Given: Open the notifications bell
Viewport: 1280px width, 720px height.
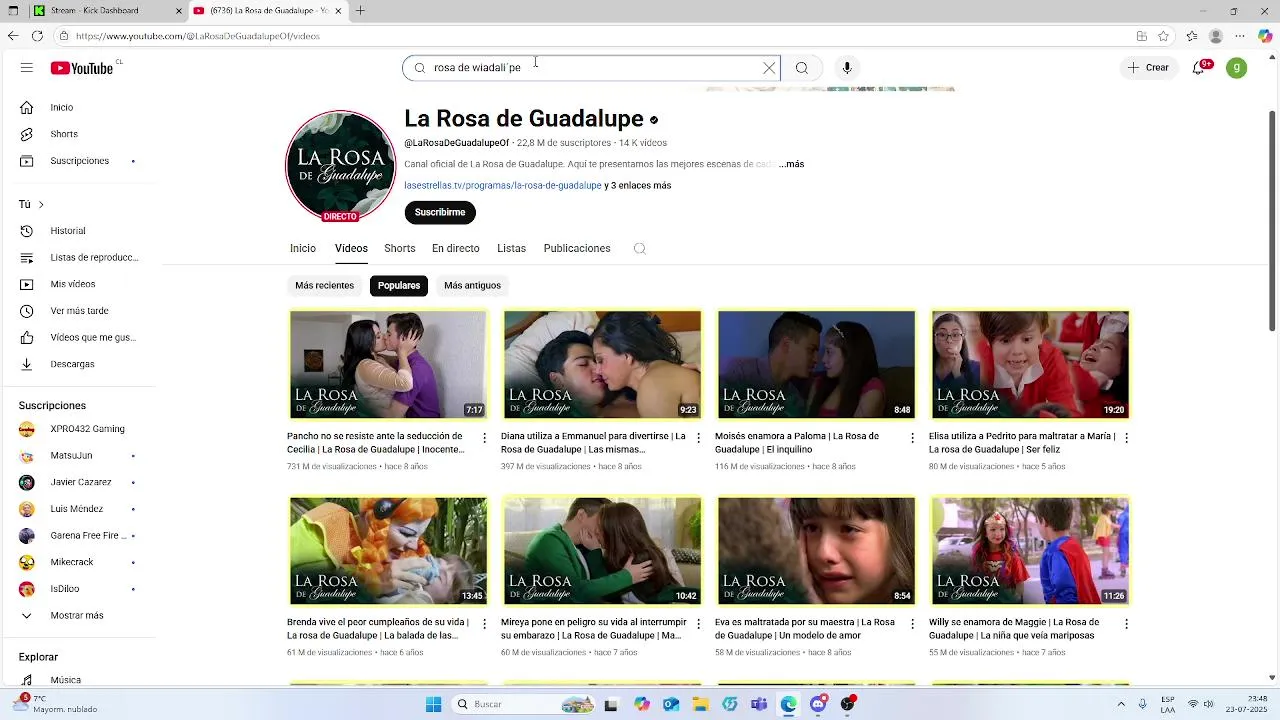Looking at the screenshot, I should (1199, 68).
